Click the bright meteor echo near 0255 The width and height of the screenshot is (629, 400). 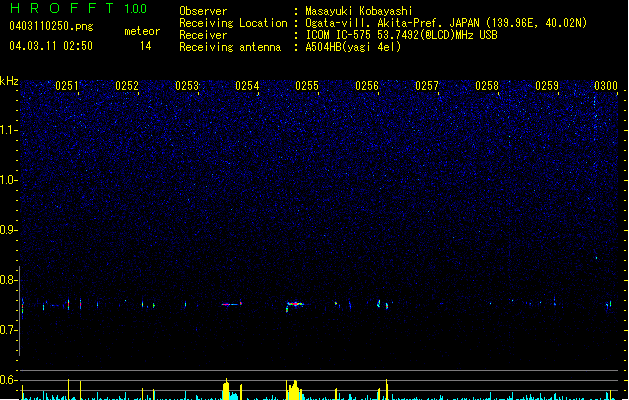pyautogui.click(x=295, y=305)
